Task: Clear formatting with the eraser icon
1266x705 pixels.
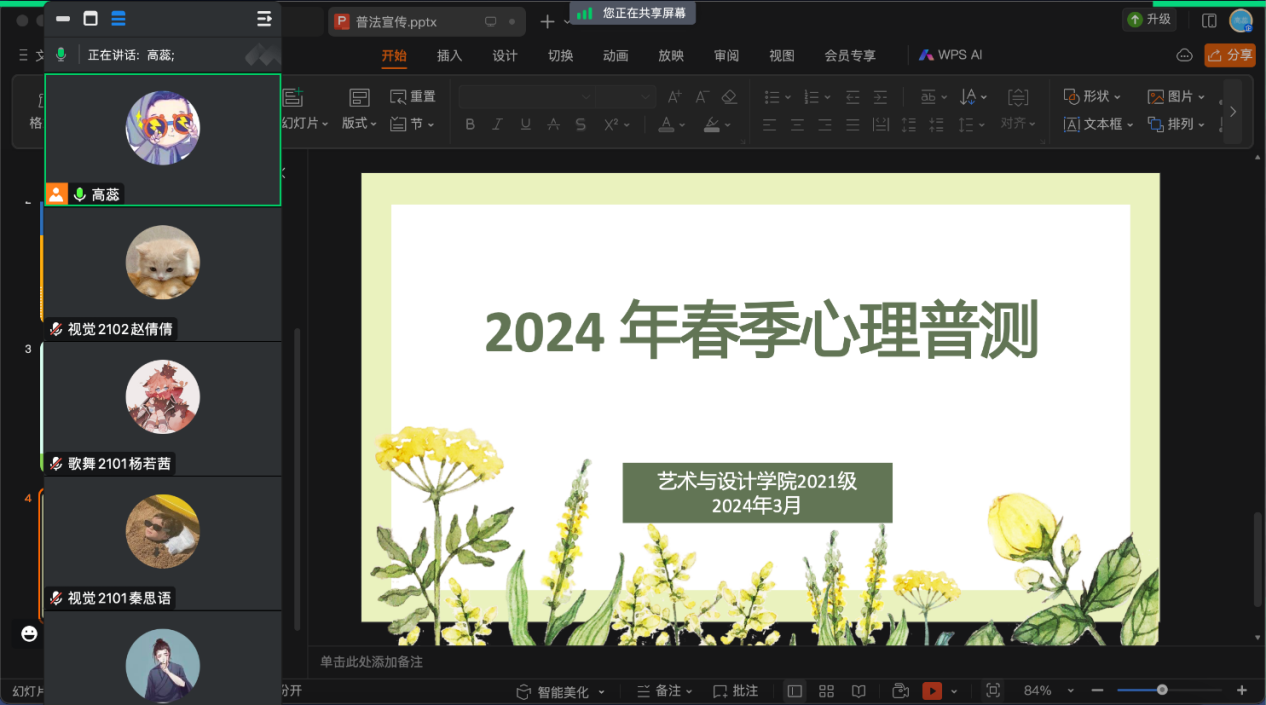Action: 729,97
